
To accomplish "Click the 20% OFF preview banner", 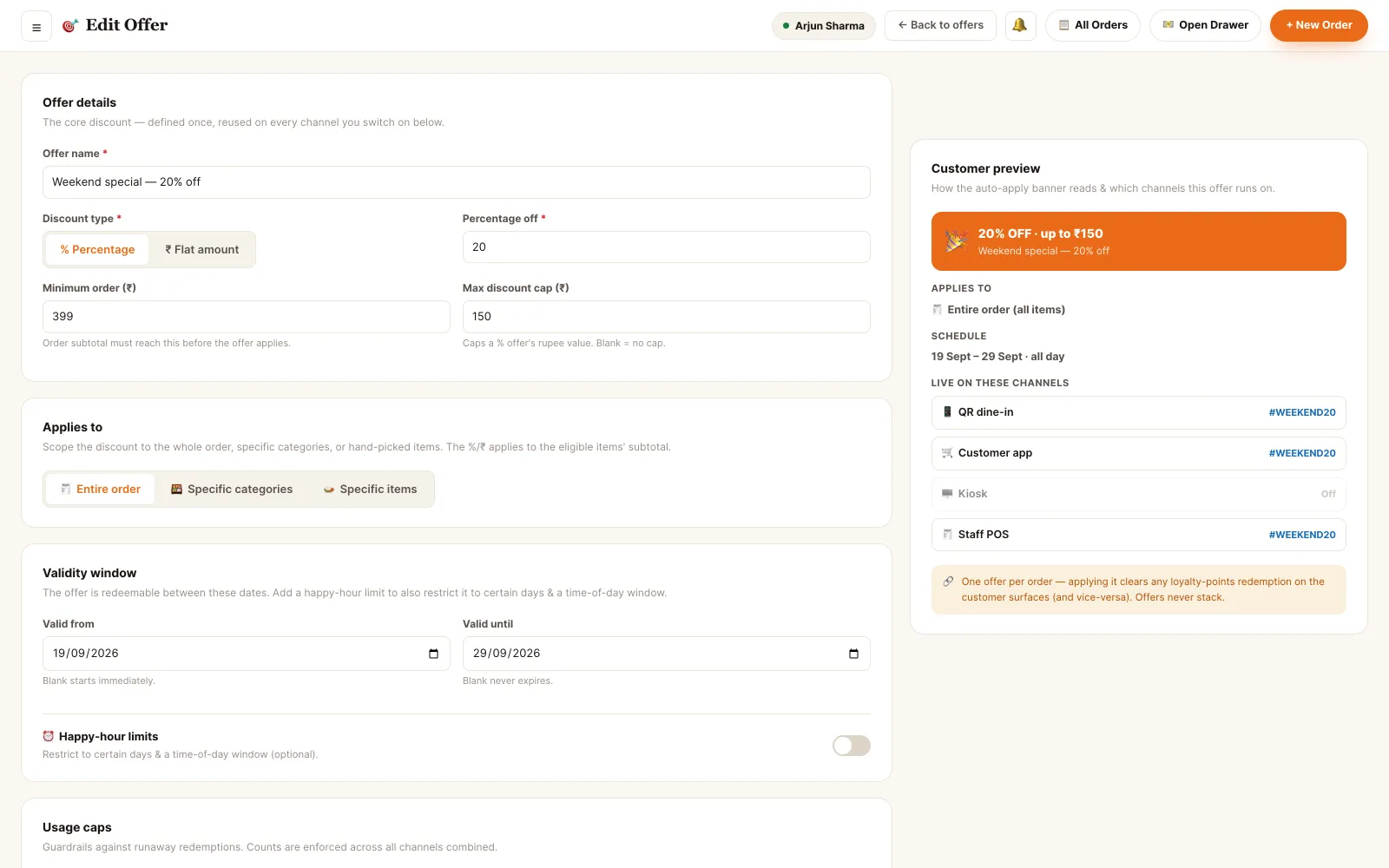I will click(1139, 241).
